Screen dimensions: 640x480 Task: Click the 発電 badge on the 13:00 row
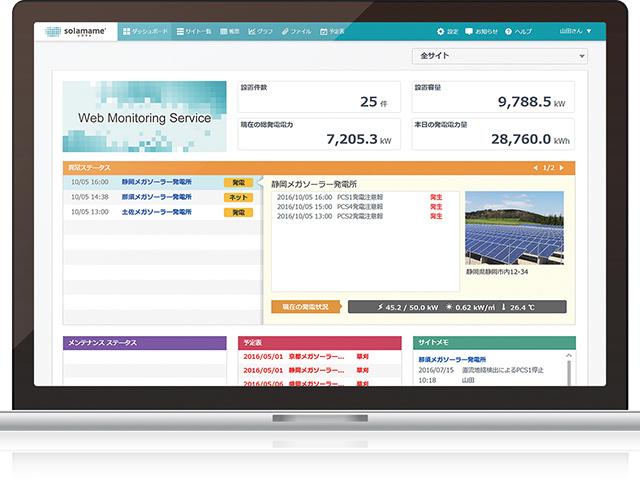click(x=238, y=213)
